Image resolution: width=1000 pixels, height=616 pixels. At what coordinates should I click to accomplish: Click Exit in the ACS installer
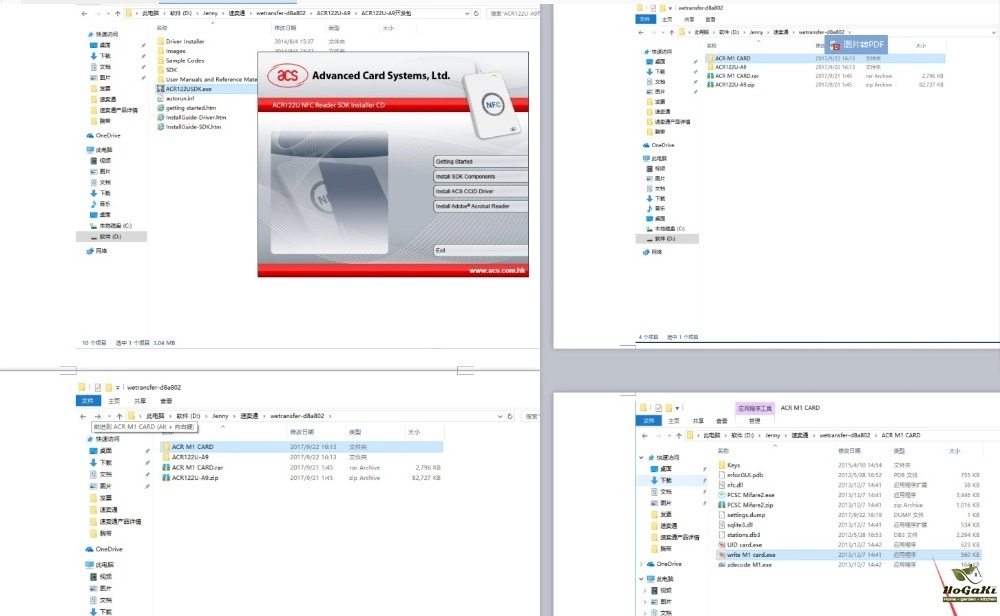480,250
